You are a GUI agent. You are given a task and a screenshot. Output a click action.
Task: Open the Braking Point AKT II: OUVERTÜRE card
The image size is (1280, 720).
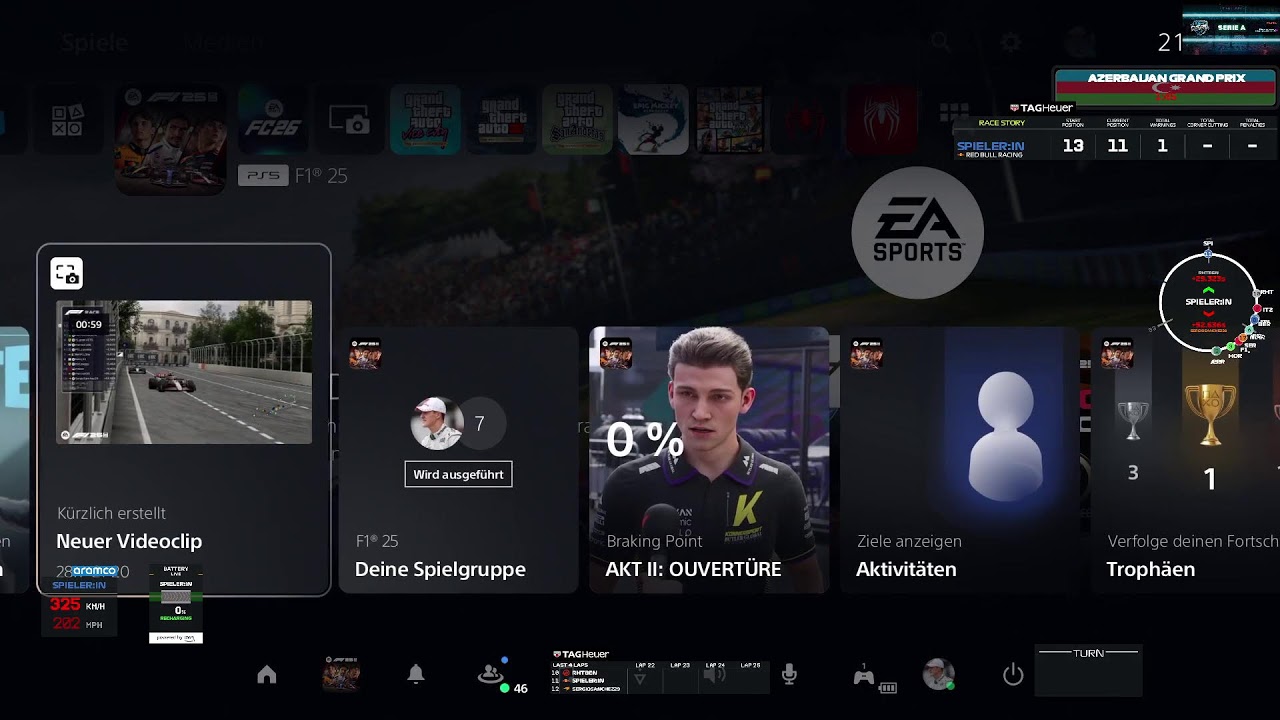click(x=709, y=460)
